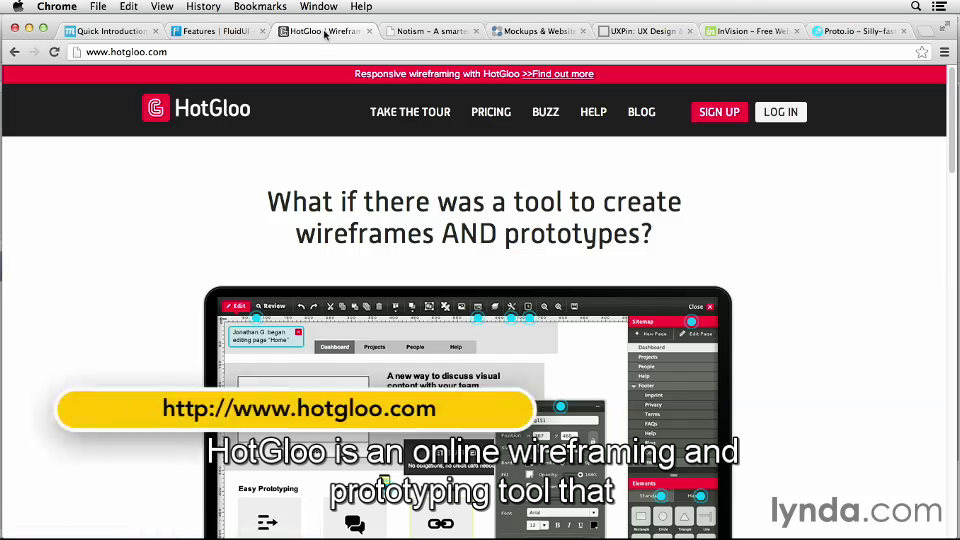Select the triangle shape in Elements panel
Screen dimensions: 960x540
pyautogui.click(x=684, y=516)
